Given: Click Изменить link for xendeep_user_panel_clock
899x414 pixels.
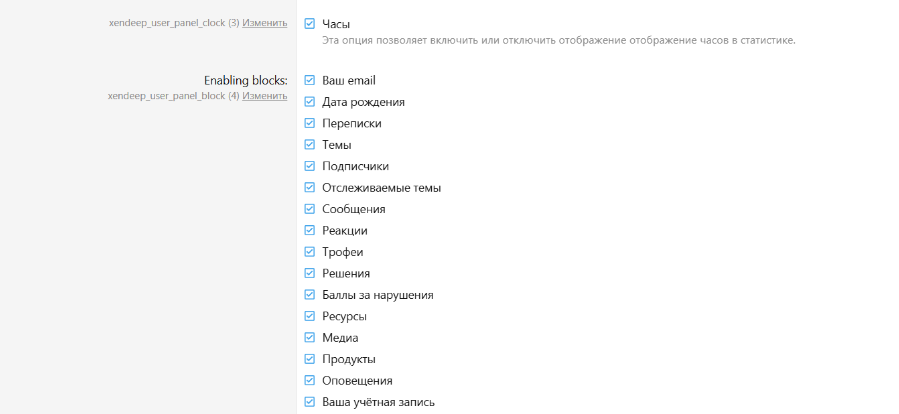Looking at the screenshot, I should pos(264,22).
